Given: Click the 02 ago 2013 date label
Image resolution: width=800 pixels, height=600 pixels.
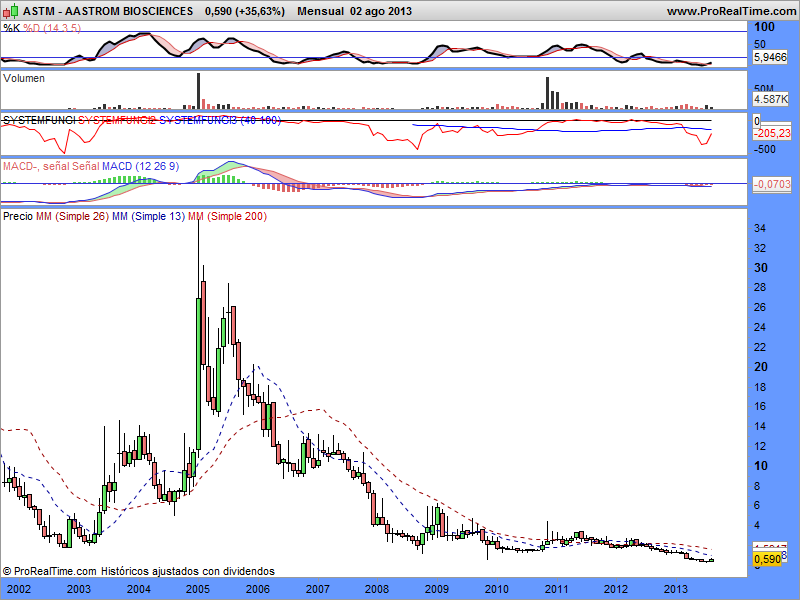Looking at the screenshot, I should coord(381,11).
